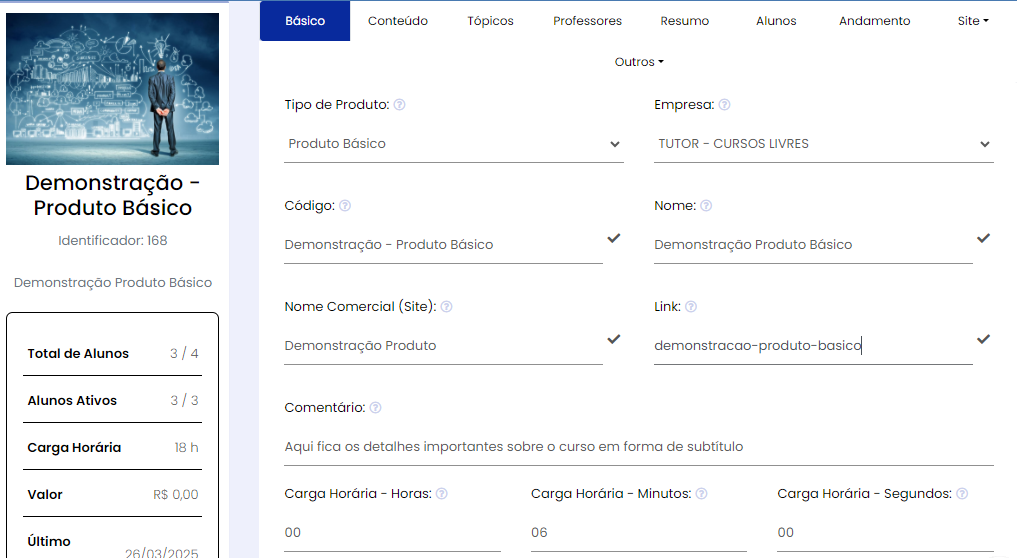Expand the Outros dropdown menu
Viewport: 1017px width, 558px height.
[x=639, y=62]
